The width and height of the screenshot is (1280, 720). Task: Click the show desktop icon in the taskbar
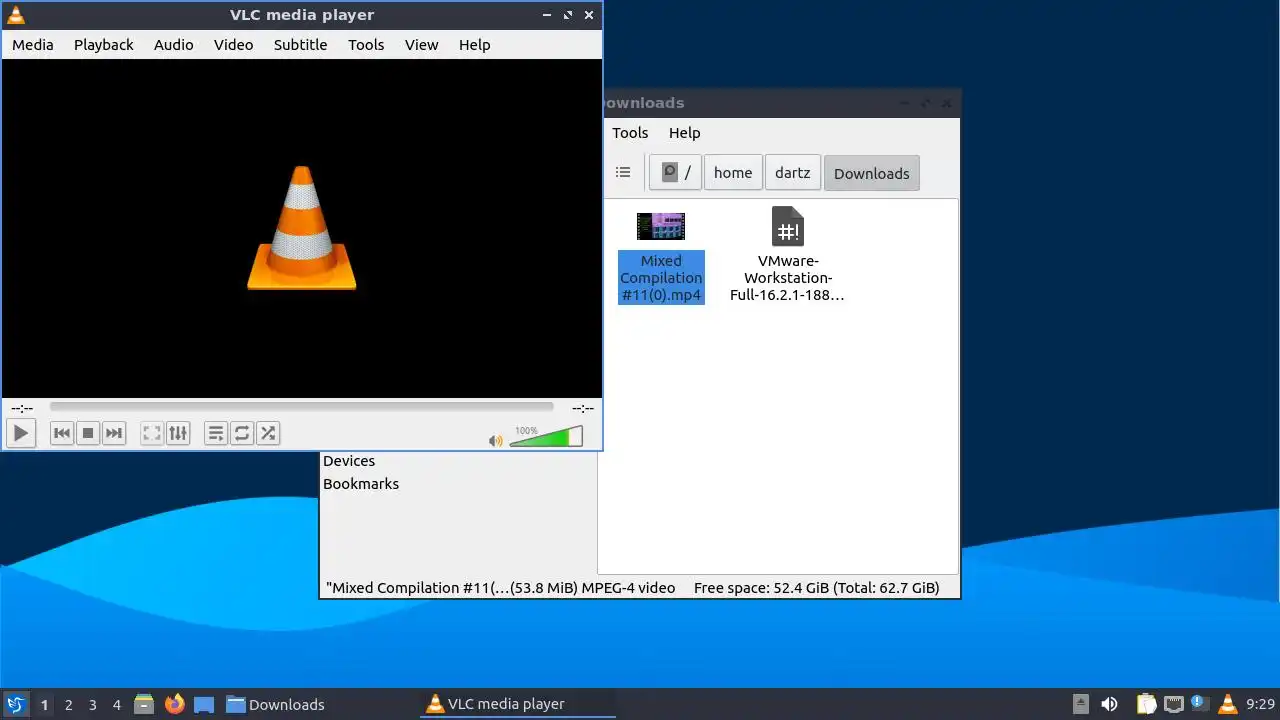coord(204,704)
